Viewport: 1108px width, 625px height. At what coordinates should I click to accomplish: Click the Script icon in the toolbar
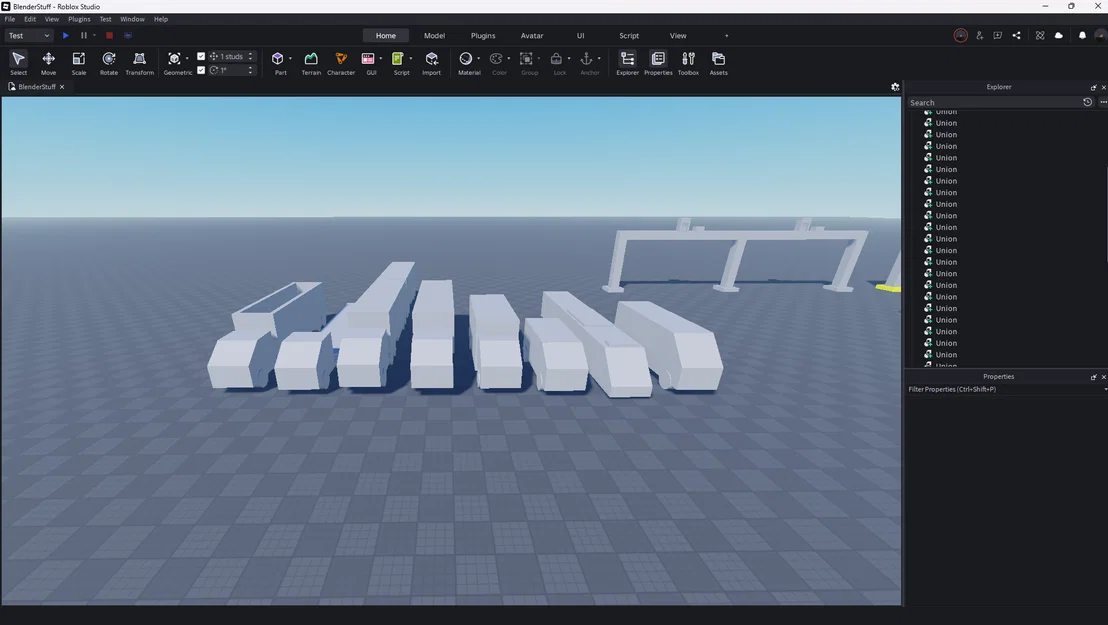coord(398,59)
